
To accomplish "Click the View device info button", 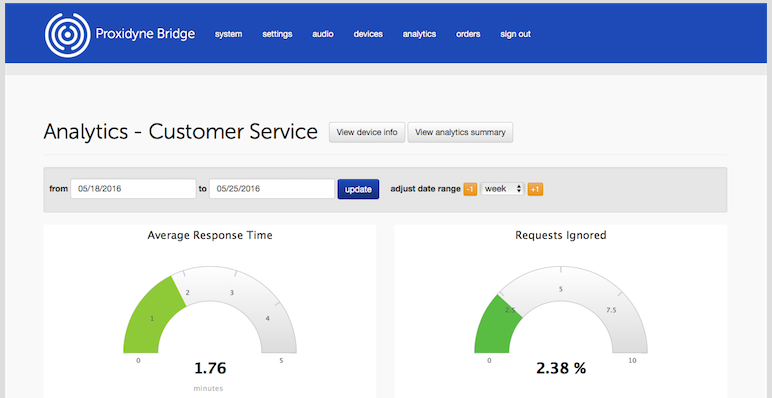I will point(367,133).
